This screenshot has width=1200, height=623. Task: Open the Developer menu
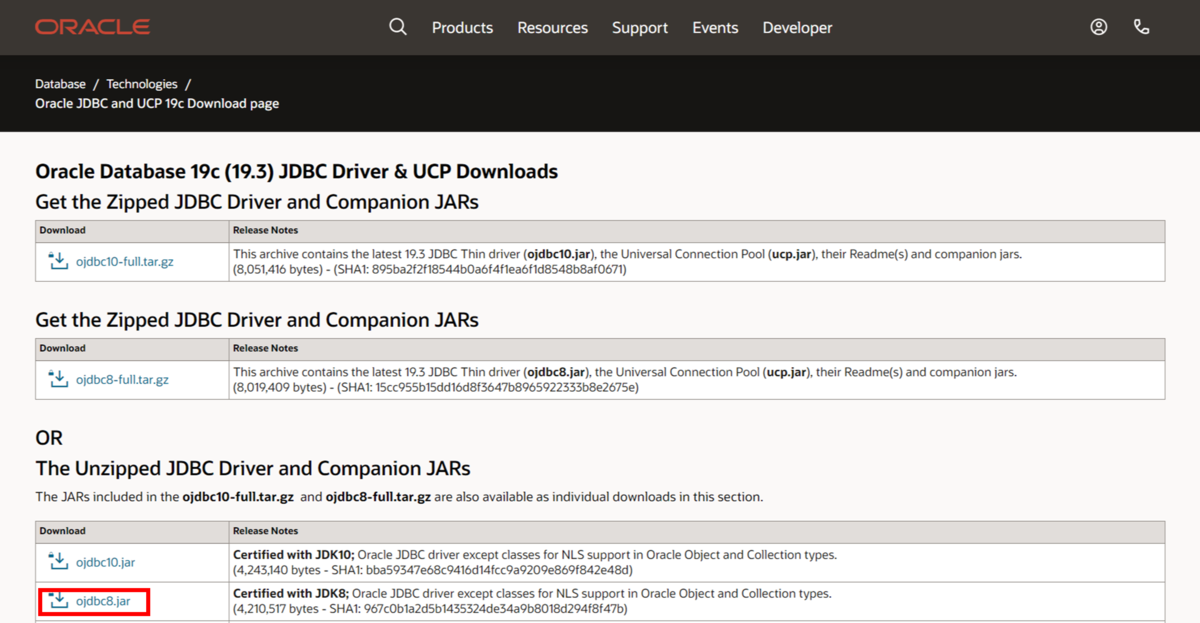(x=797, y=28)
